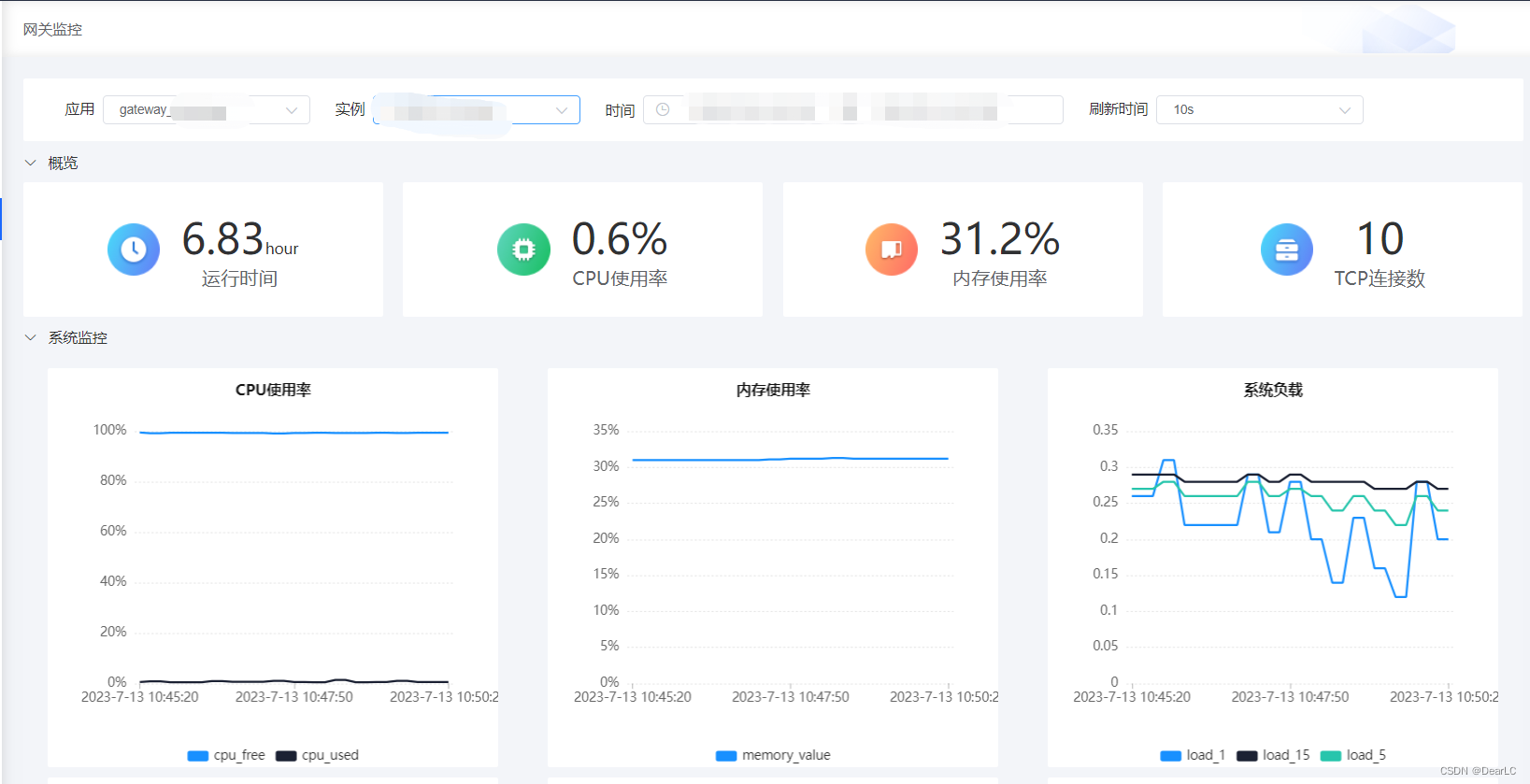Collapse the 概览 section chevron

(x=30, y=163)
